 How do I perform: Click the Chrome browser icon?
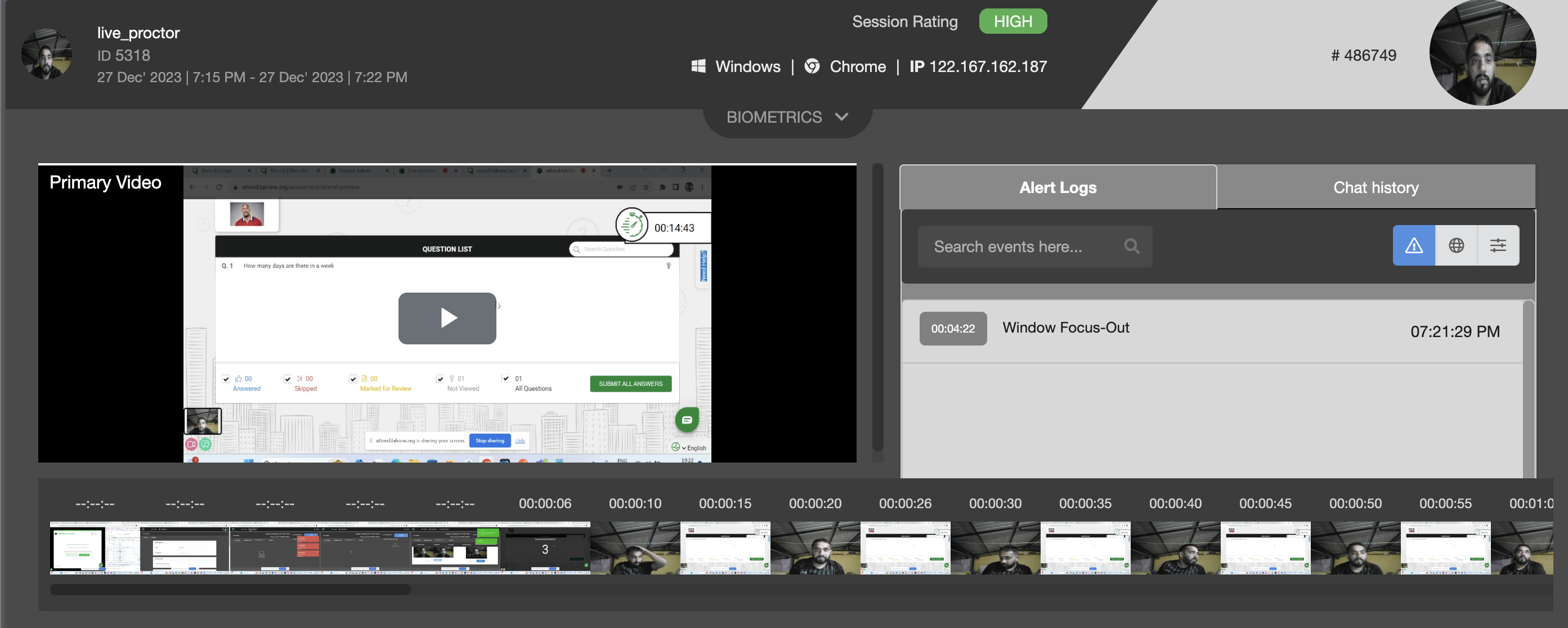point(812,66)
